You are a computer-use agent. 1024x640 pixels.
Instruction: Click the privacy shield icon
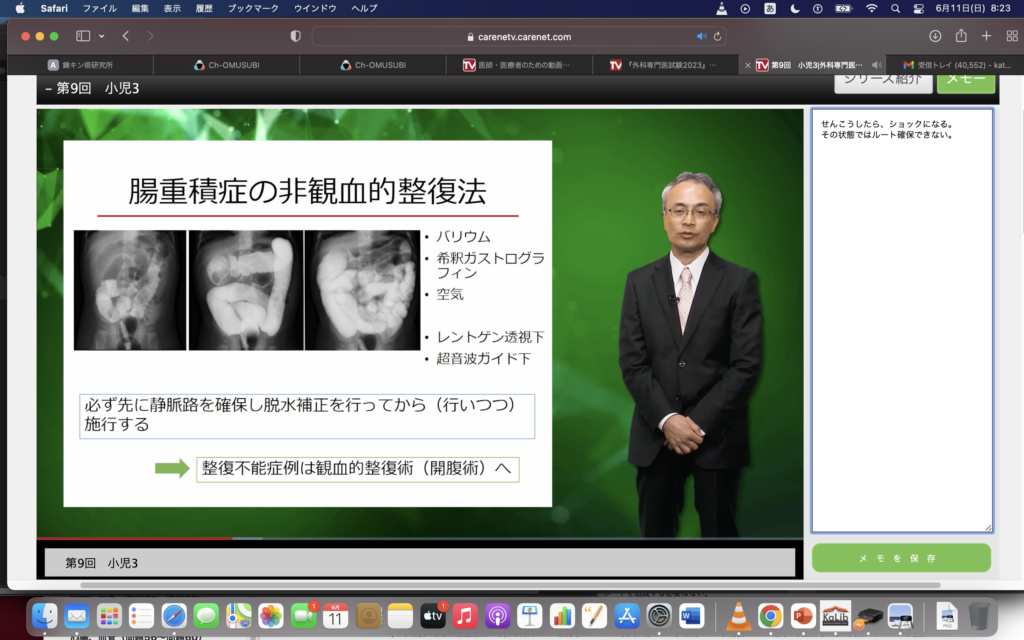pyautogui.click(x=295, y=36)
